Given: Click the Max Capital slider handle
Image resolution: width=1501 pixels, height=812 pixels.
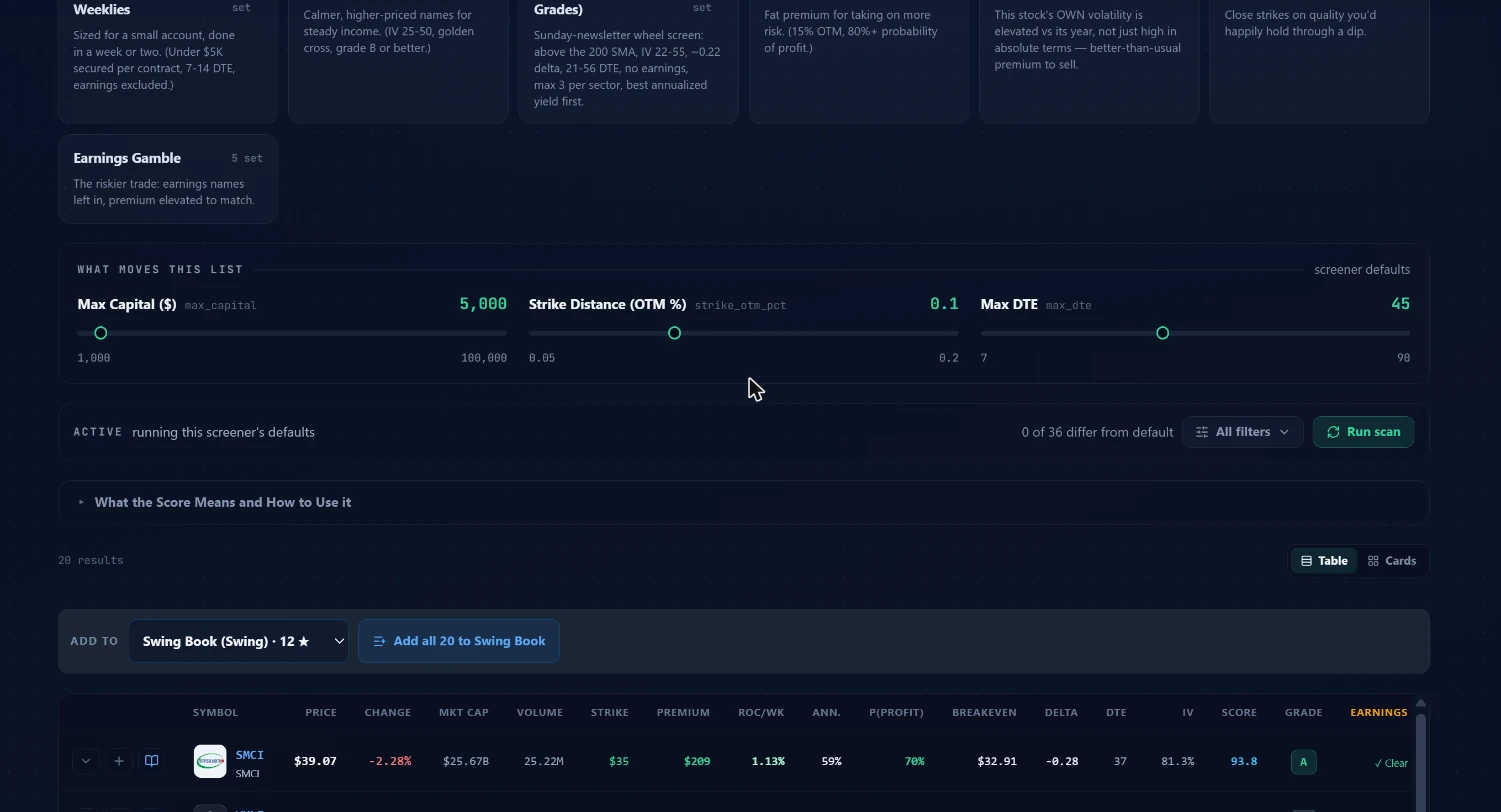Looking at the screenshot, I should coord(100,333).
